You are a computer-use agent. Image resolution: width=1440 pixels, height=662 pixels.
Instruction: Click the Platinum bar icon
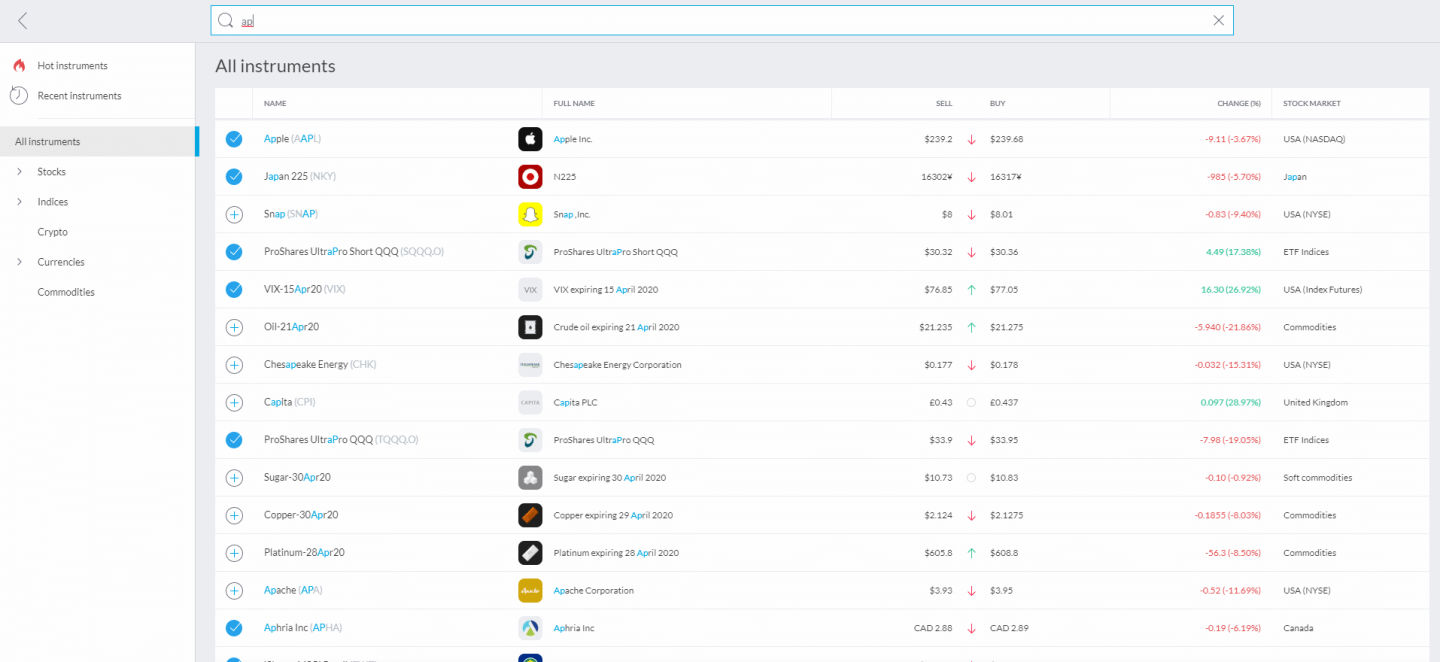click(530, 552)
